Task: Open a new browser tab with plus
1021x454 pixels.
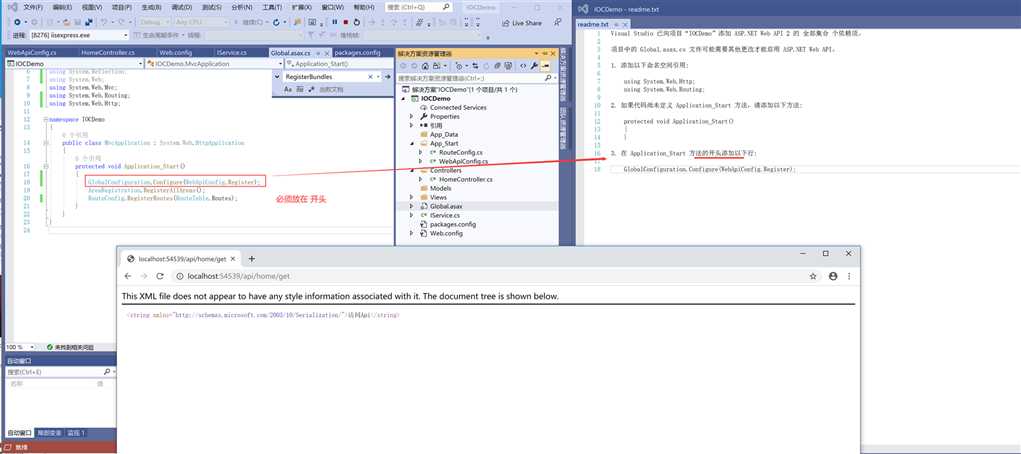Action: [x=252, y=259]
